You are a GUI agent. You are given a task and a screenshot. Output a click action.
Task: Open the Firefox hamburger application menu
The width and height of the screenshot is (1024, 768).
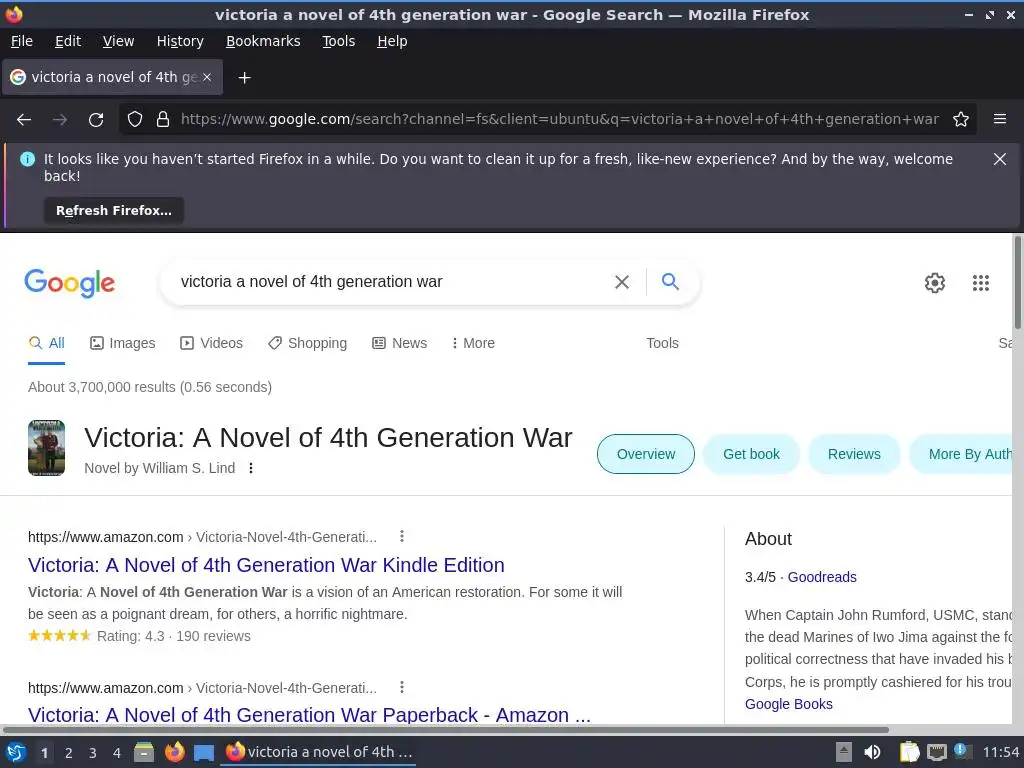coord(1000,120)
